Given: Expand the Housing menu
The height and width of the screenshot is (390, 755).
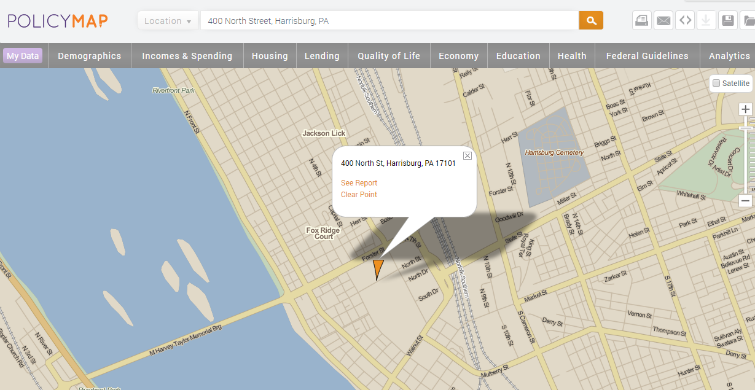Looking at the screenshot, I should tap(270, 56).
